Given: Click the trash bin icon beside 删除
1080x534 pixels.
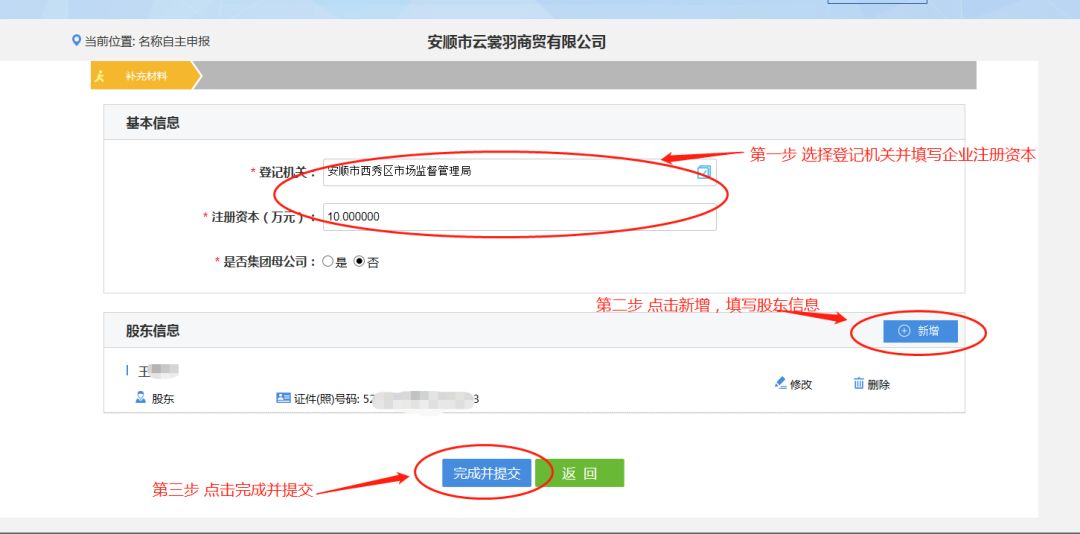Looking at the screenshot, I should [x=859, y=383].
